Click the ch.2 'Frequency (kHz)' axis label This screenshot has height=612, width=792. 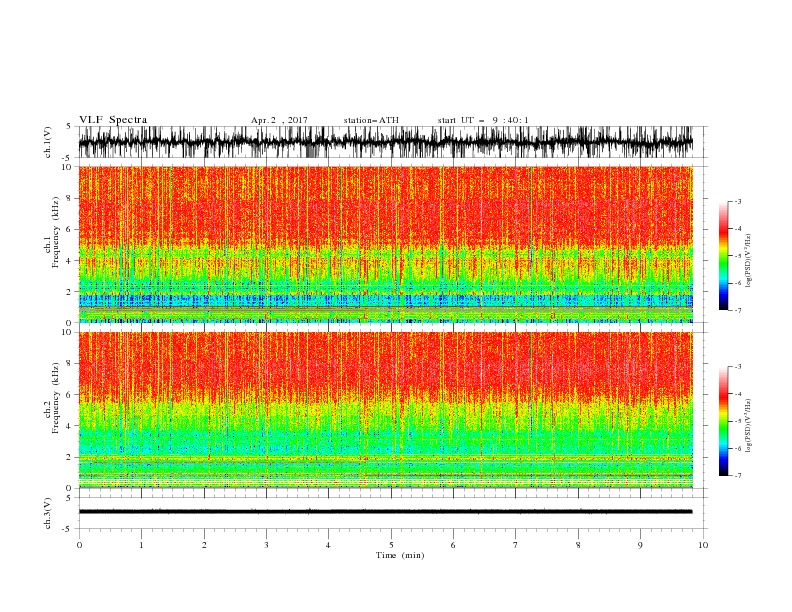click(x=55, y=398)
